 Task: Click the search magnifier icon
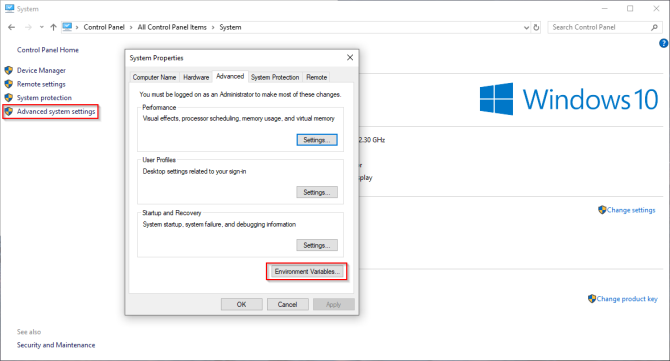coord(654,27)
